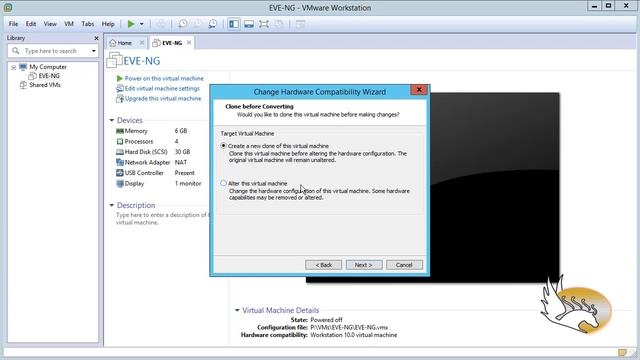Click the Display value 1 monitor
Screen dimensions: 640x360
[x=188, y=184]
